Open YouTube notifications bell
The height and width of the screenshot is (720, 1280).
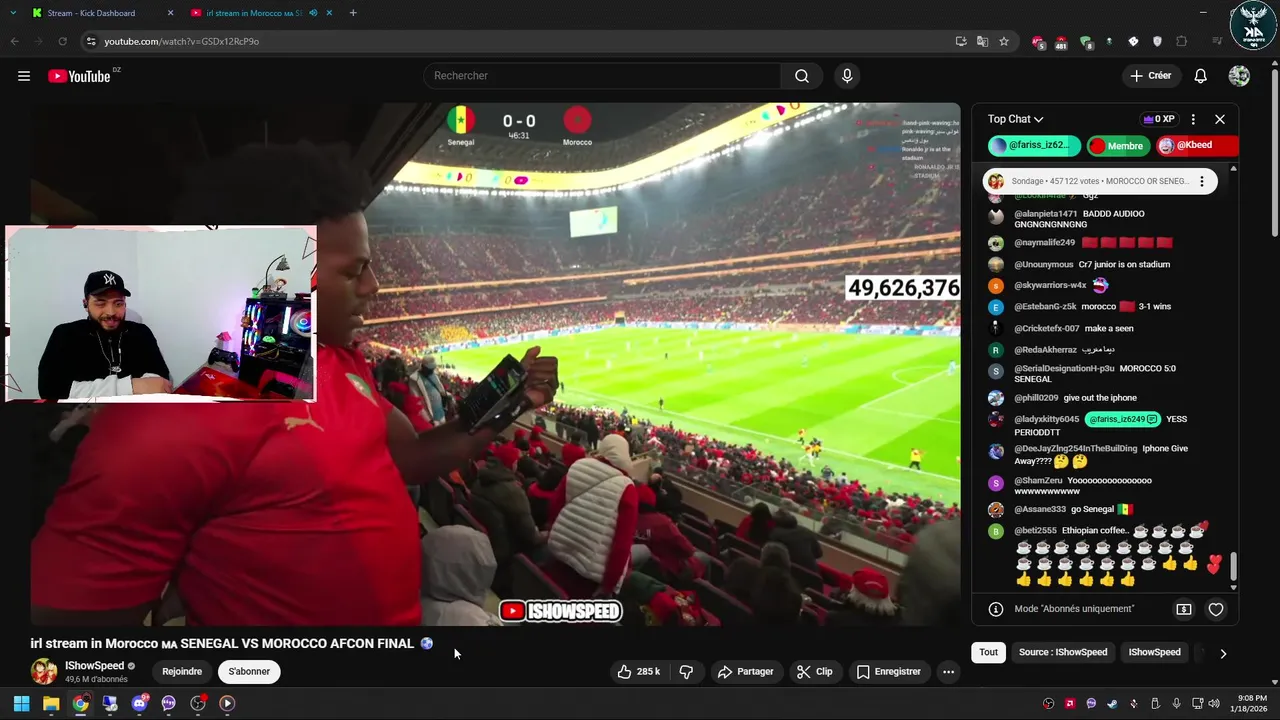1201,76
